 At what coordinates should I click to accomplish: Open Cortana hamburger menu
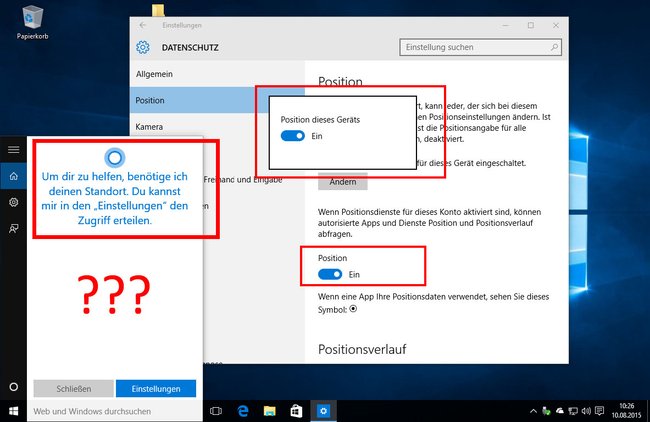(x=14, y=149)
